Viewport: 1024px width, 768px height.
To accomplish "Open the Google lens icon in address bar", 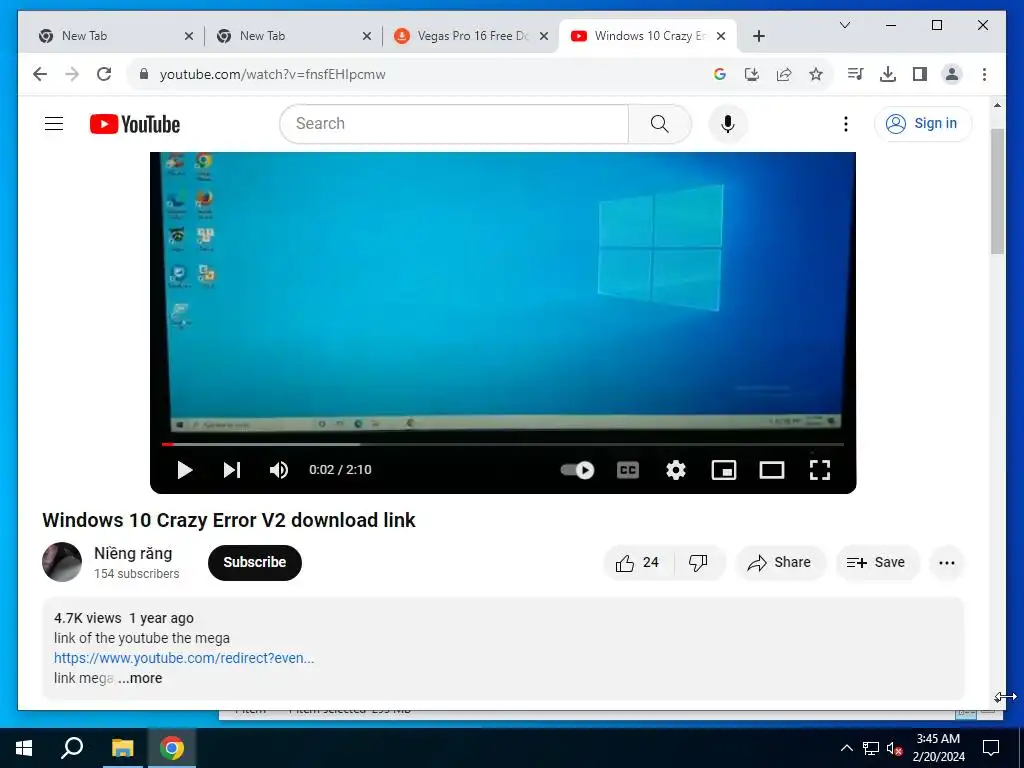I will pos(720,74).
